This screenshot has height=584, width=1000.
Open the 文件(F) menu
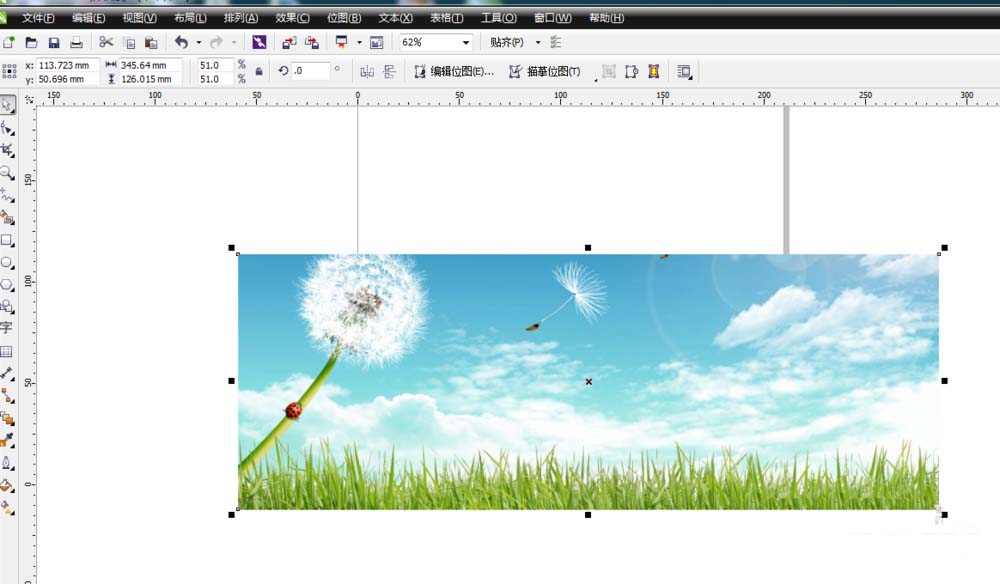38,18
